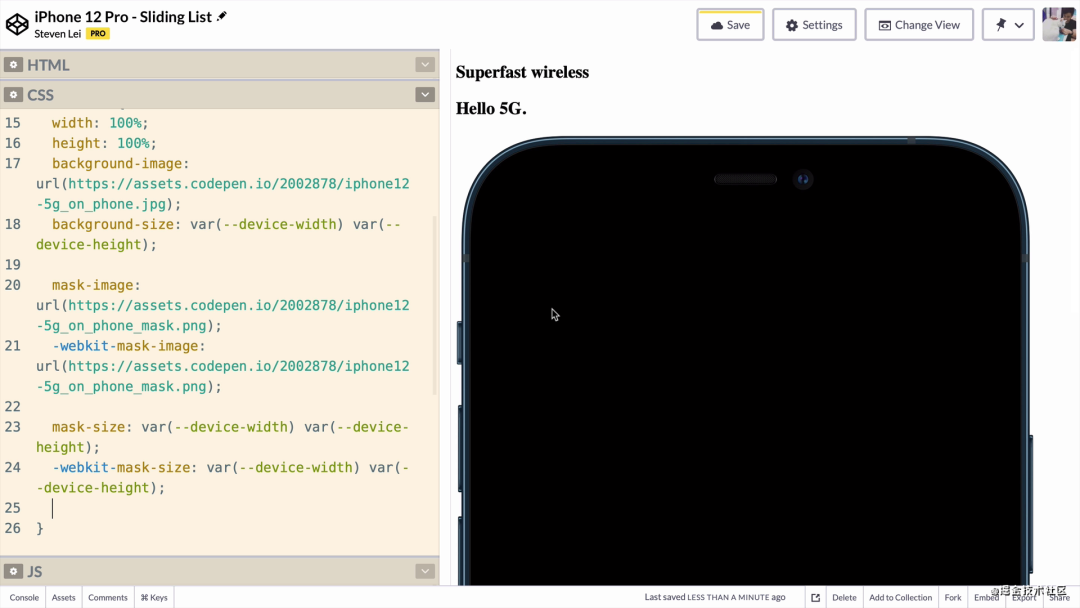Click the Fork button
Viewport: 1080px width, 608px height.
[953, 598]
